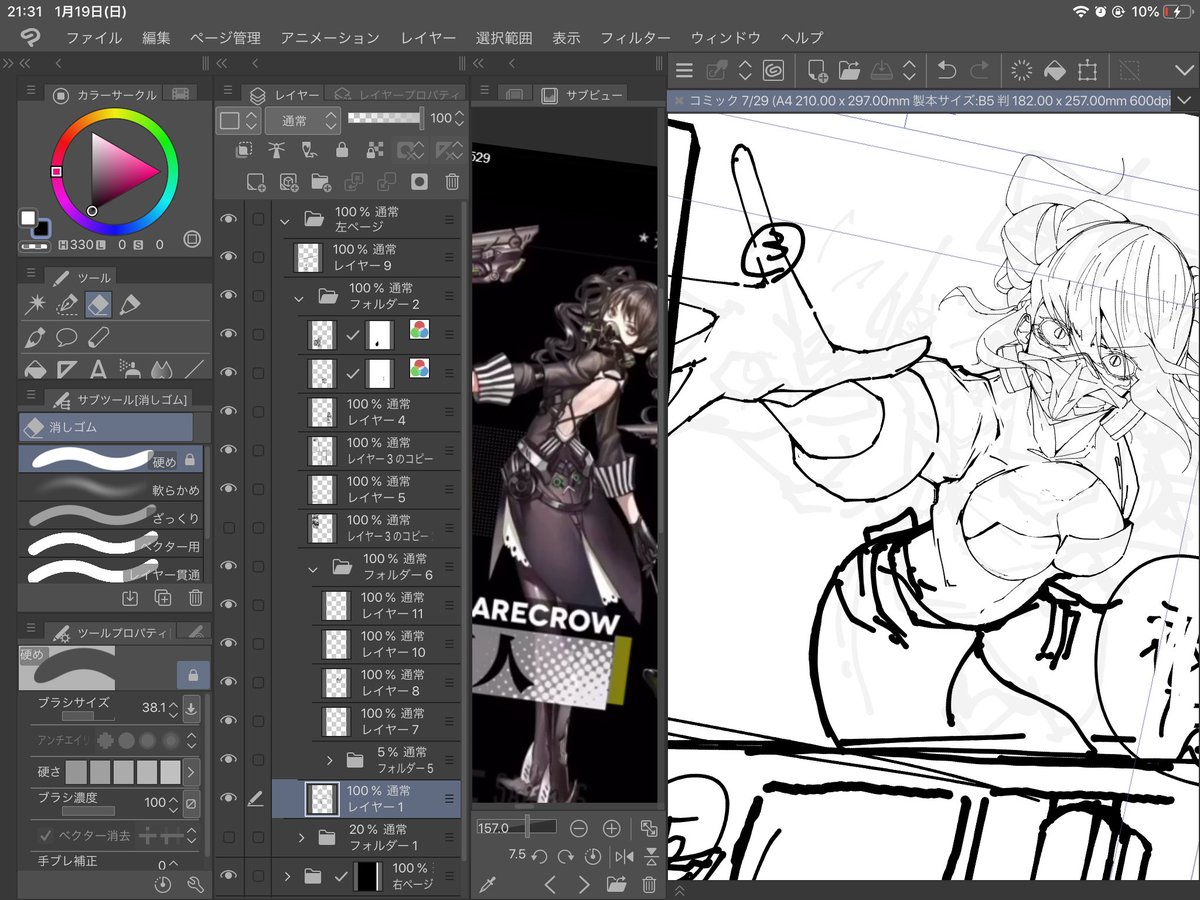Hide the レイヤー 4 layer
Viewport: 1200px width, 900px height.
(x=229, y=411)
